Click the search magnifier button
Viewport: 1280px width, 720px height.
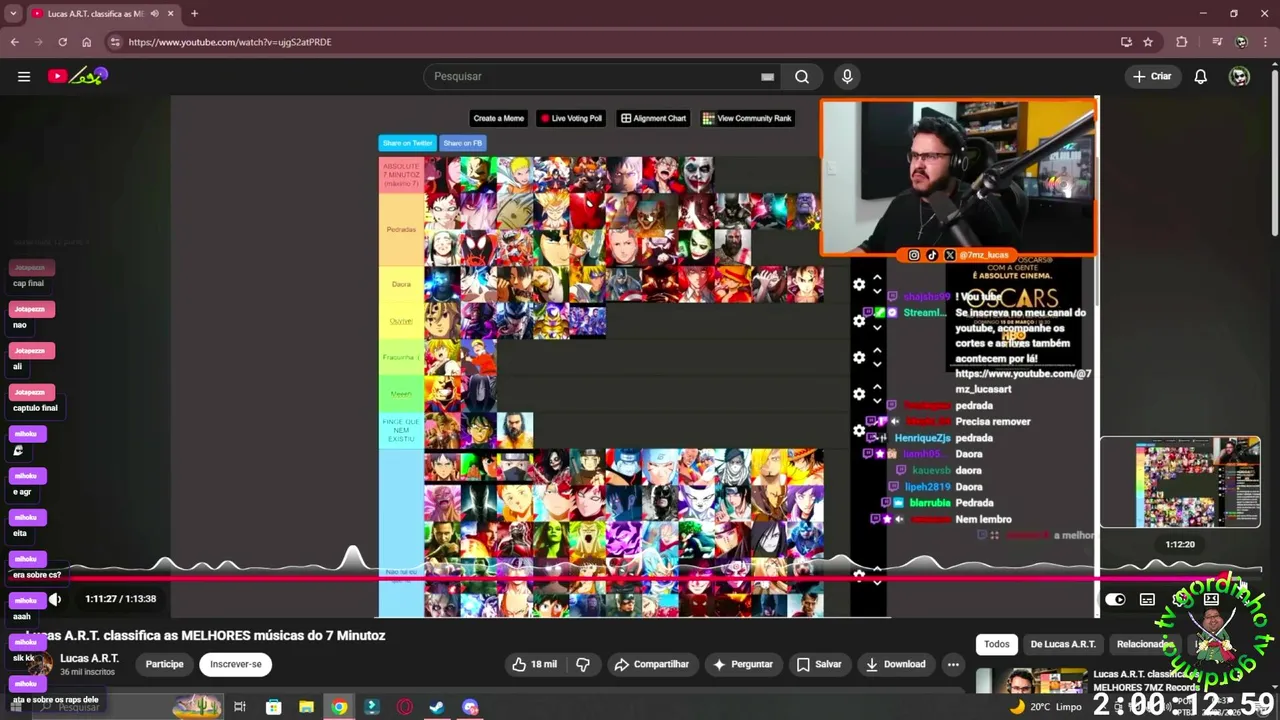coord(802,76)
